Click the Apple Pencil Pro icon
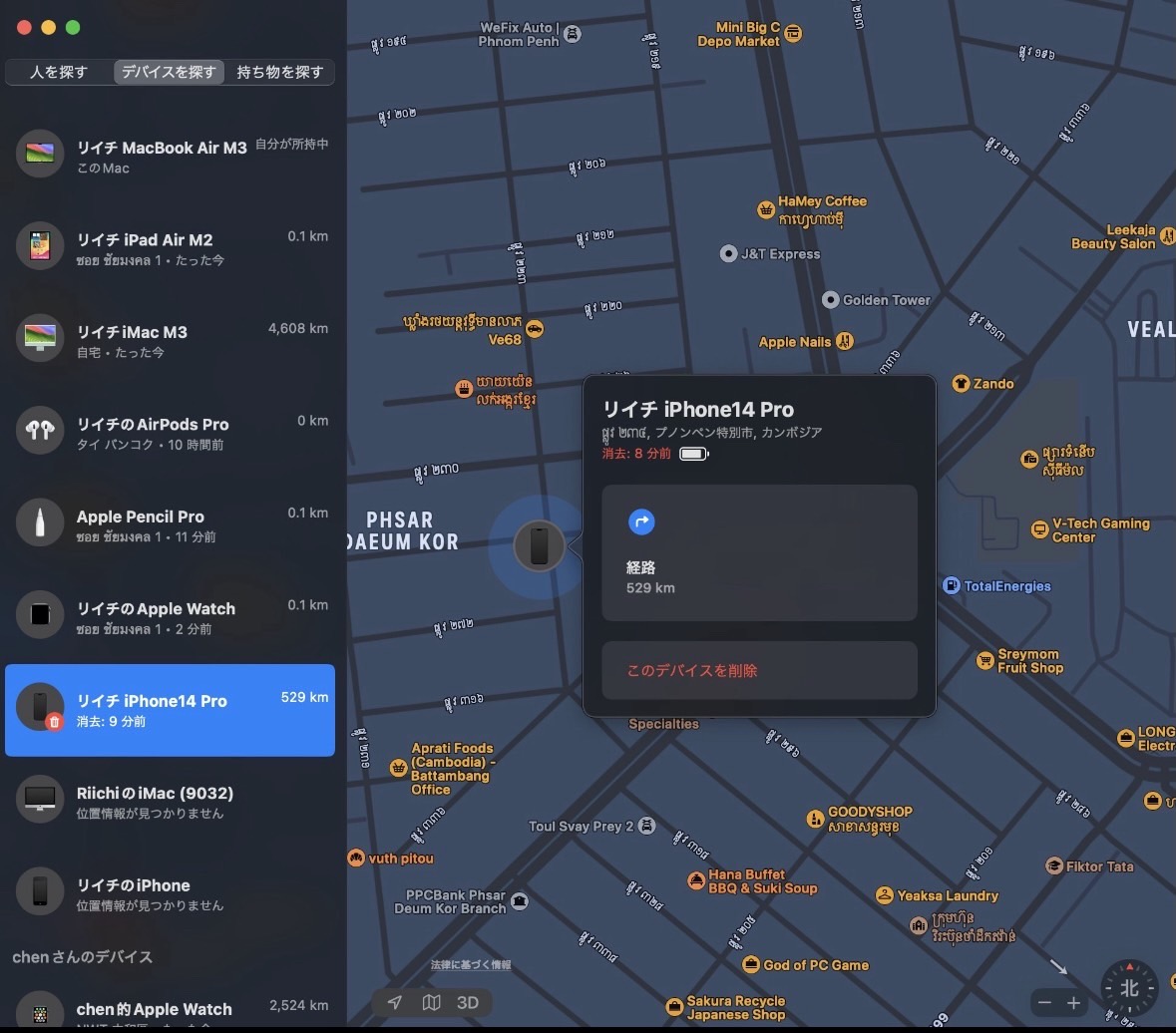1176x1033 pixels. [x=40, y=522]
